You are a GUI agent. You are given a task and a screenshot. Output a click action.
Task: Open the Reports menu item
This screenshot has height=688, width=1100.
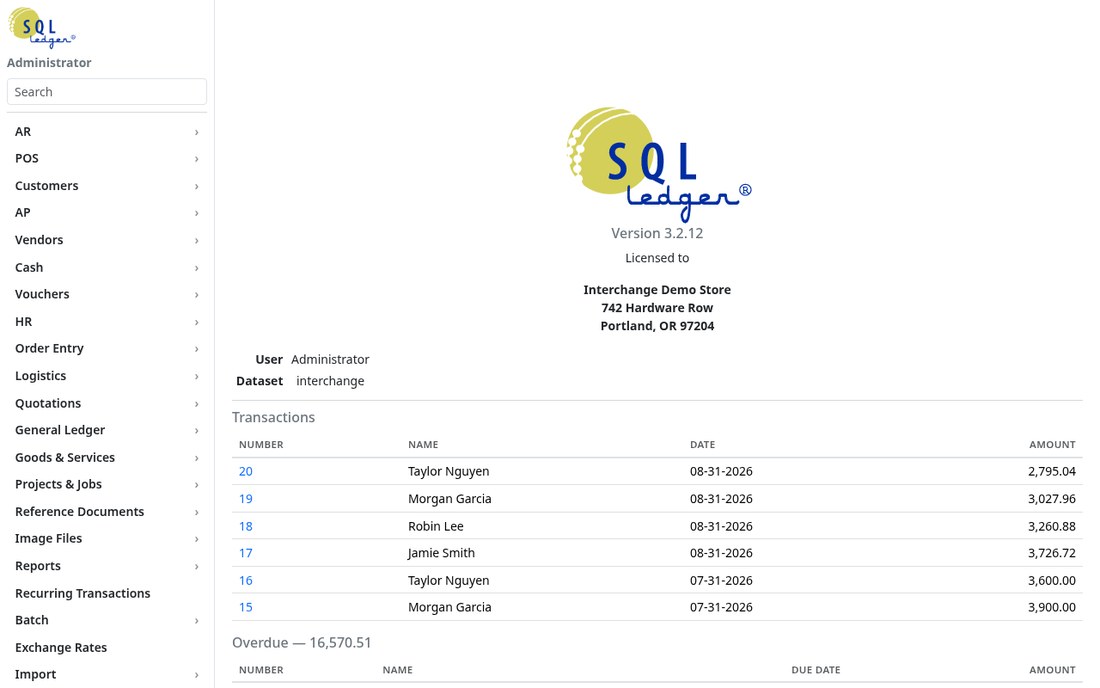tap(107, 566)
